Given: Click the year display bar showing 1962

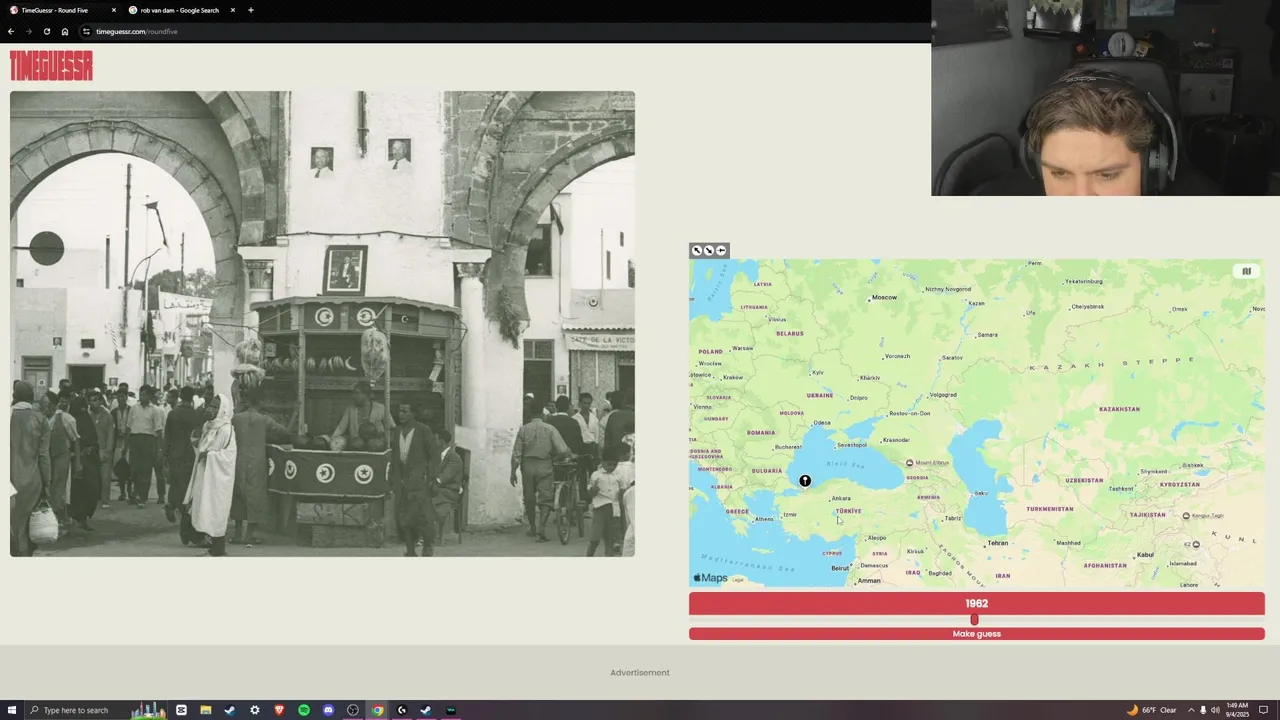Looking at the screenshot, I should pos(976,603).
